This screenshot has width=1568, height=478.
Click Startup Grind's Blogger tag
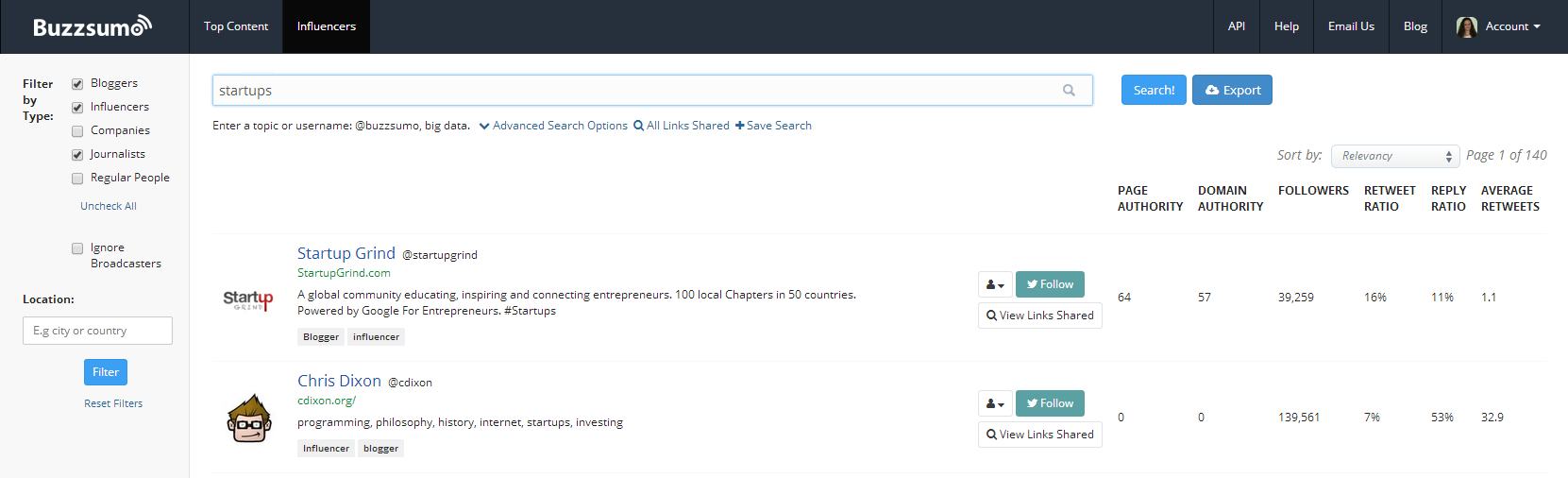click(x=321, y=337)
